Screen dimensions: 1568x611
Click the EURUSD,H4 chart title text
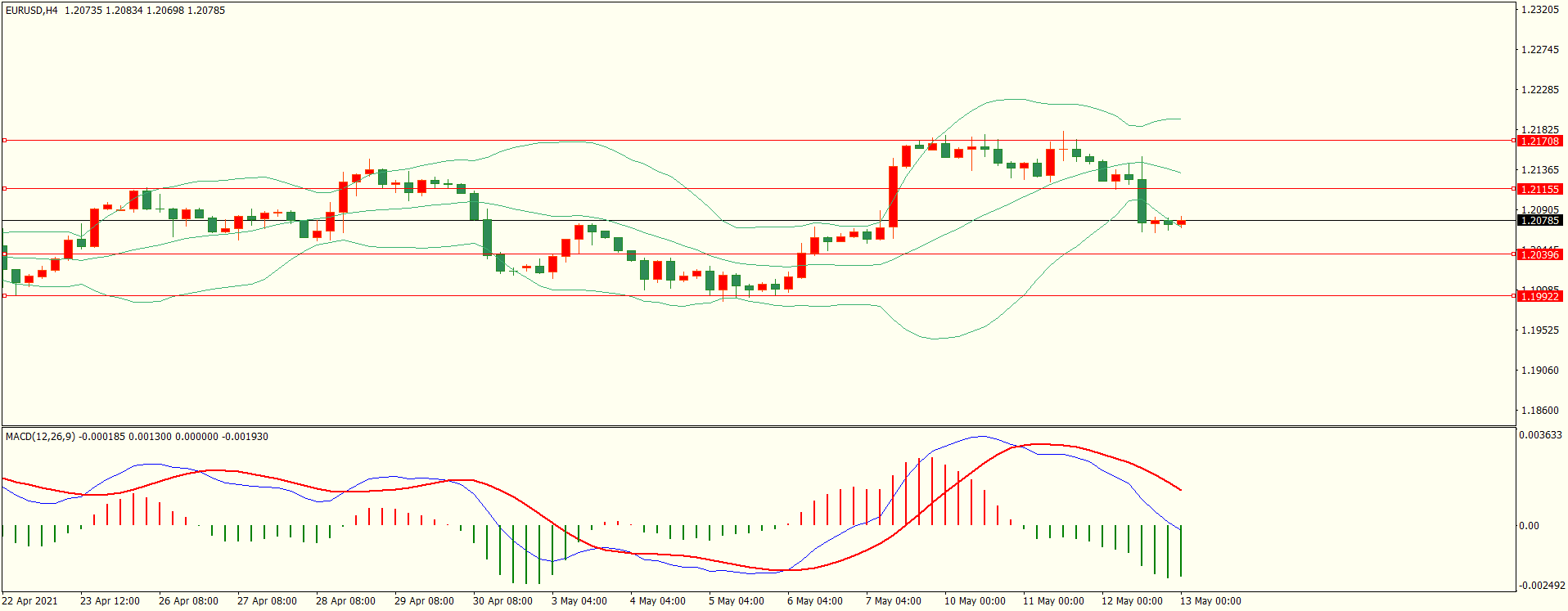pos(32,11)
